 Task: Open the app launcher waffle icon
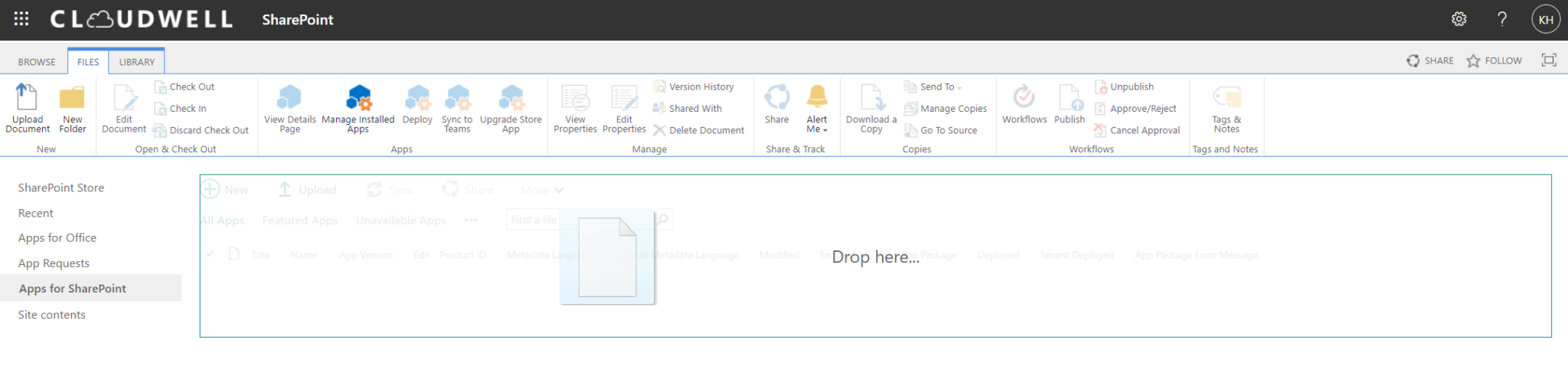(x=21, y=19)
